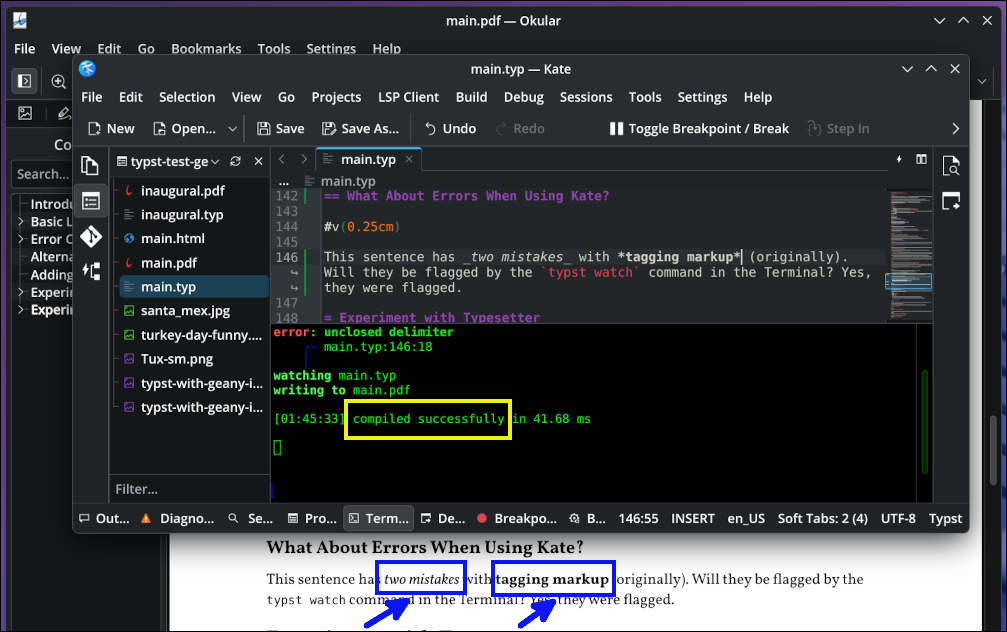Viewport: 1007px width, 632px height.
Task: Open the Projects menu in Kate
Action: 337,97
